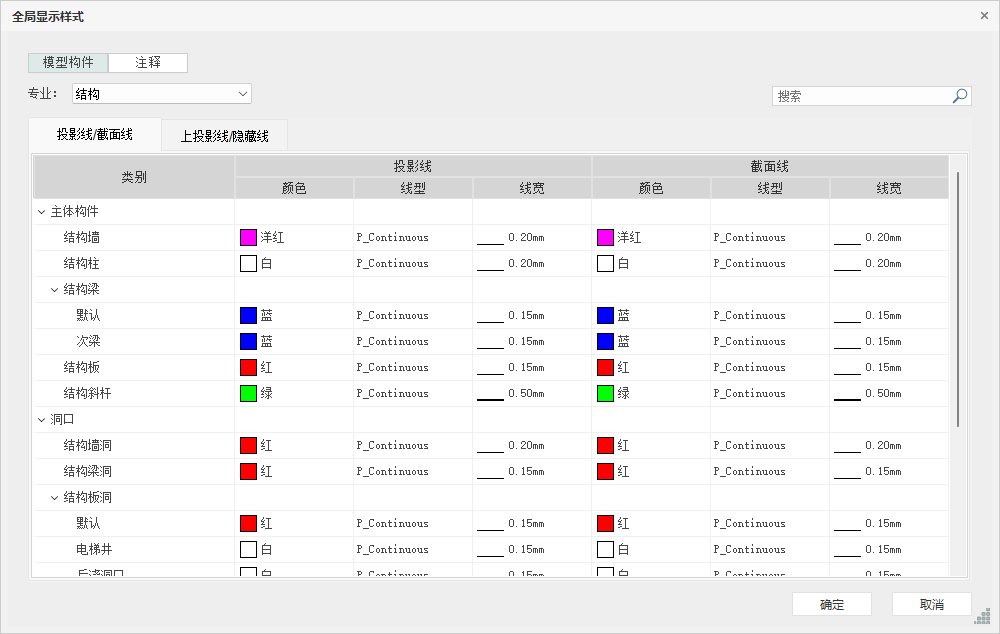Click 结构斜杆 projection line green color swatch

click(x=249, y=394)
